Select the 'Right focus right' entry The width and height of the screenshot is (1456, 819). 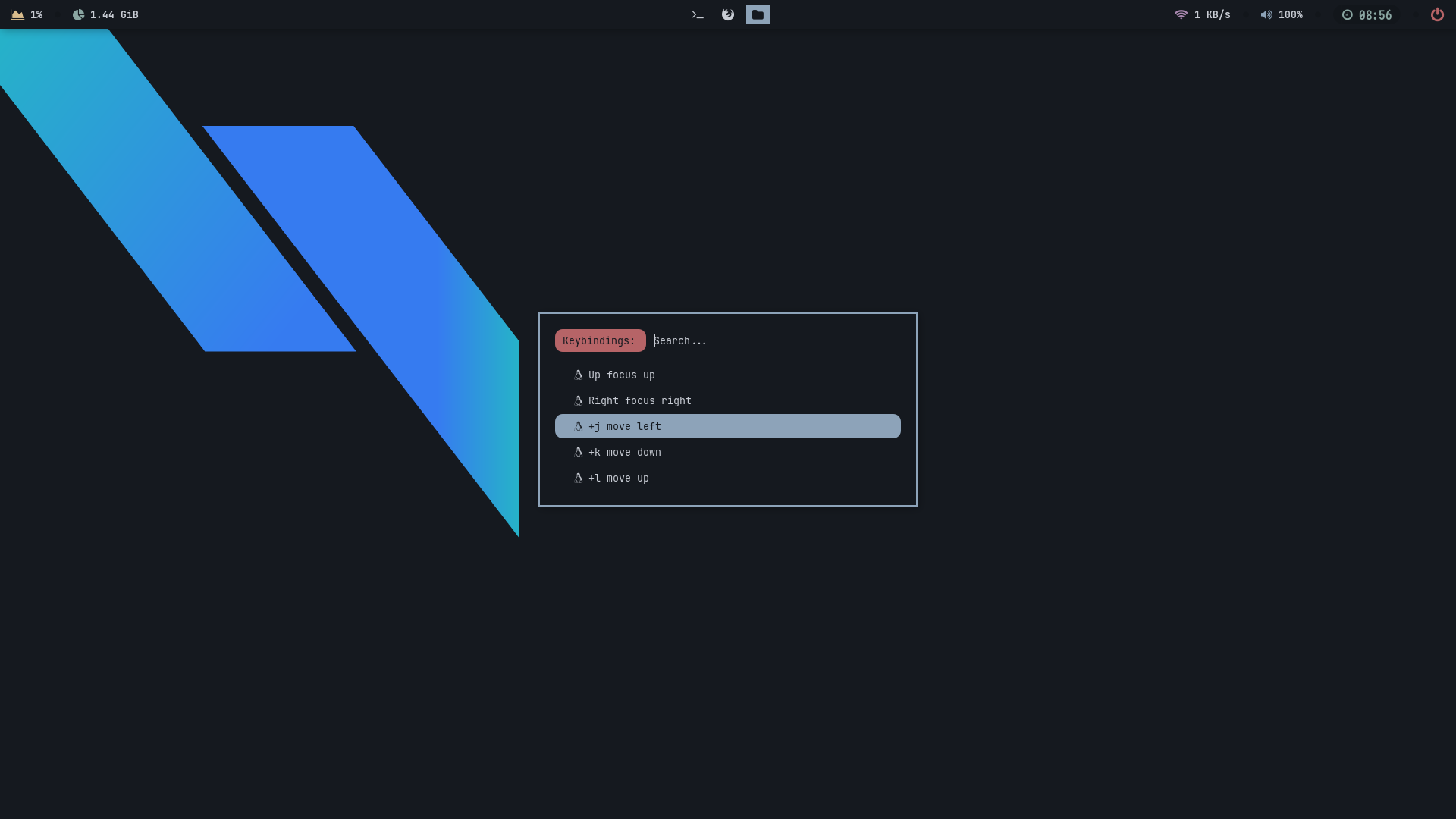click(728, 400)
